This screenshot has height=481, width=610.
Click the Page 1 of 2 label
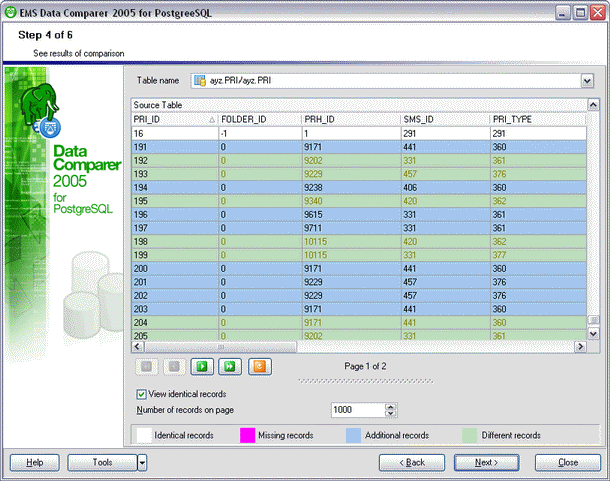coord(365,367)
